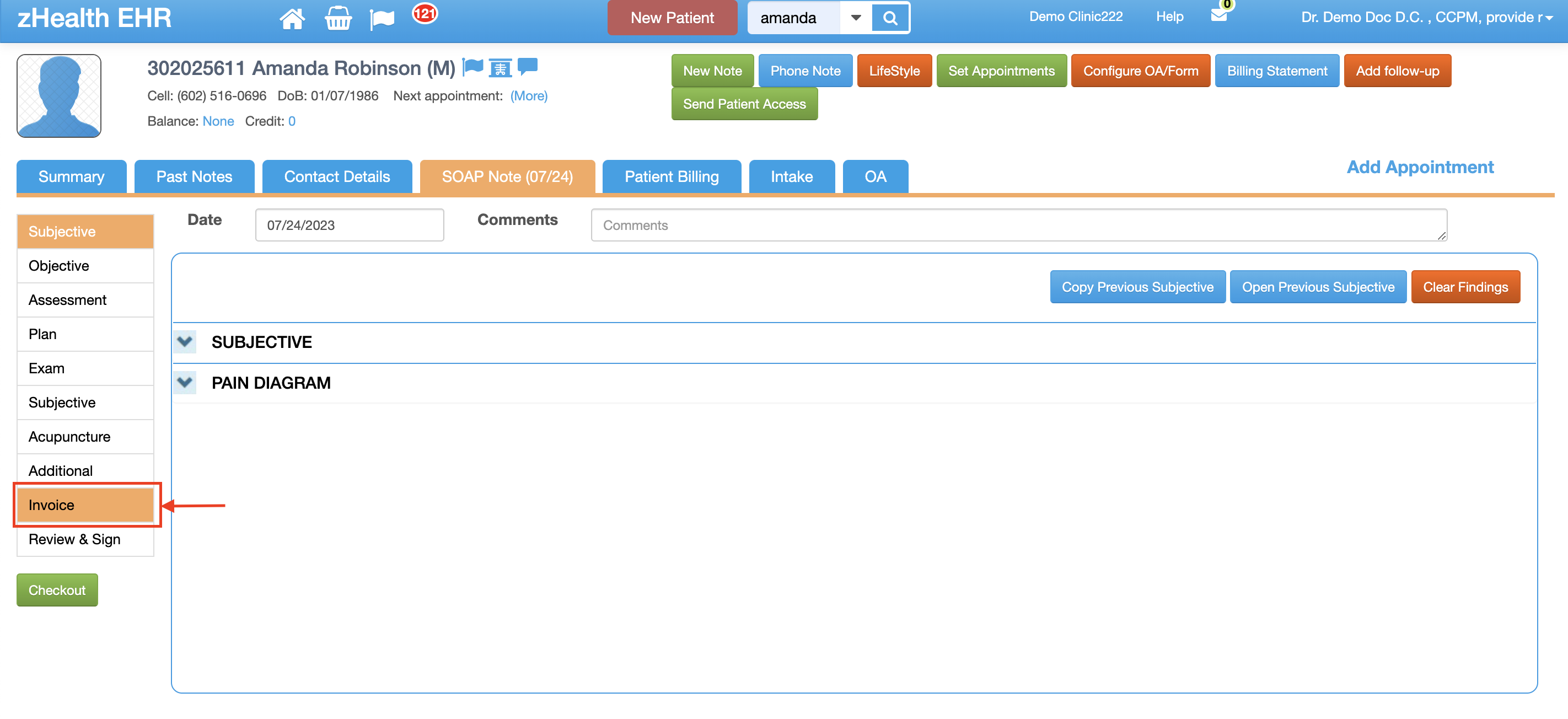Click the patient search field

794,18
